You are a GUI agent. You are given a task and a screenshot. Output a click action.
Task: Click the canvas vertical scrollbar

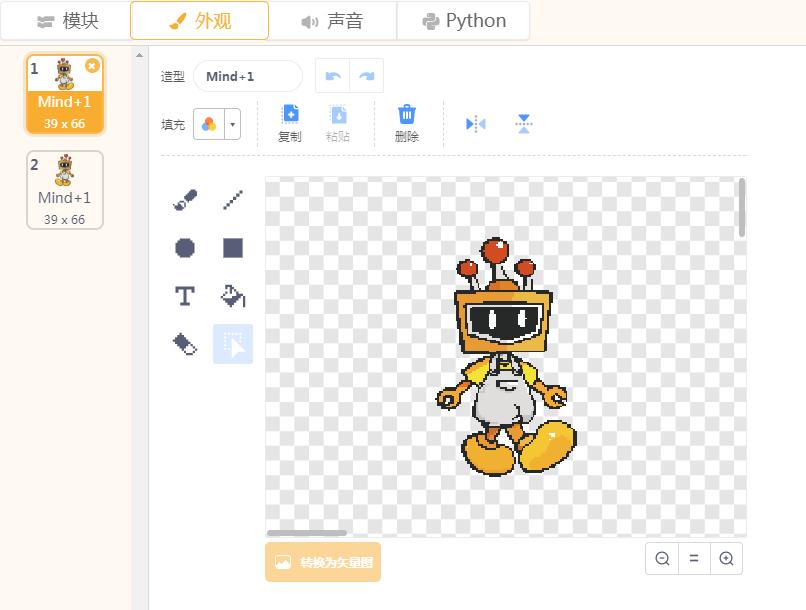(742, 208)
